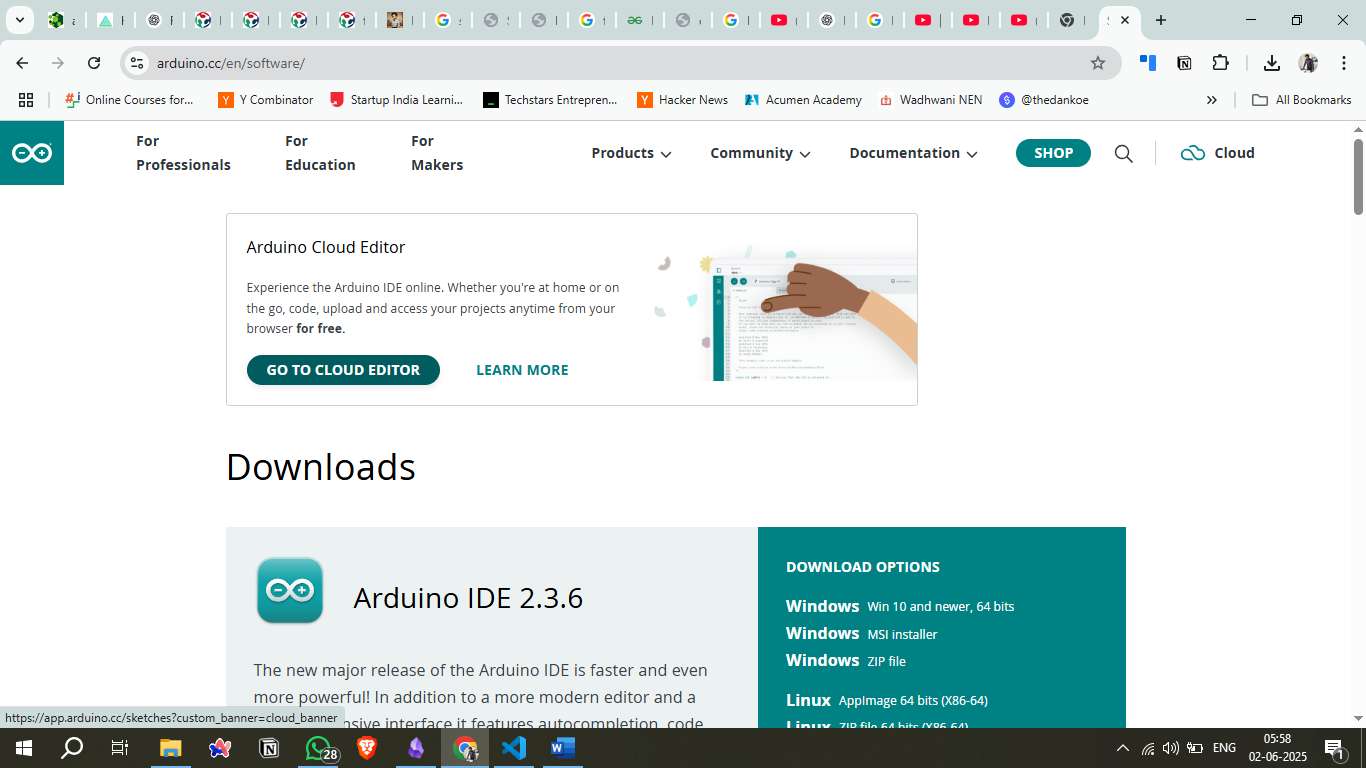Download the Windows ZIP file
Viewport: 1366px width, 768px height.
click(x=846, y=660)
